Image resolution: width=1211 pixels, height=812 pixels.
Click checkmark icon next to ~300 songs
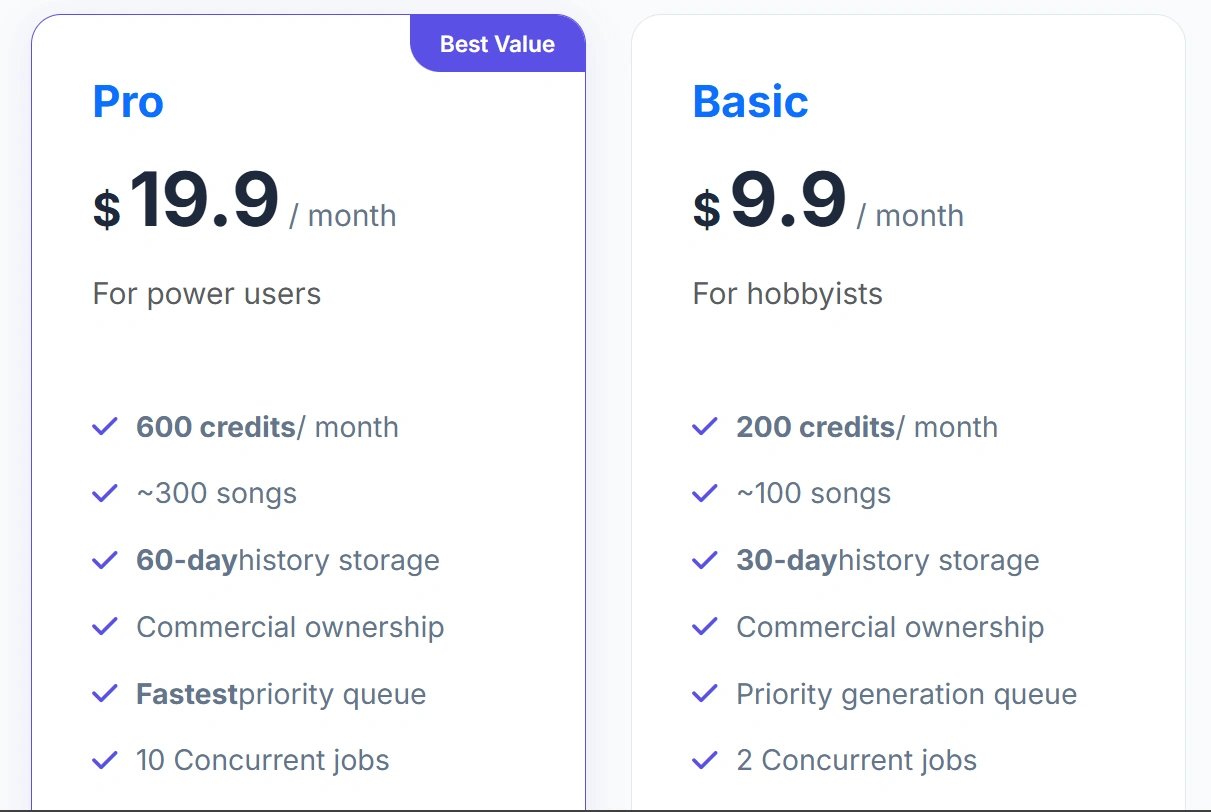point(105,494)
